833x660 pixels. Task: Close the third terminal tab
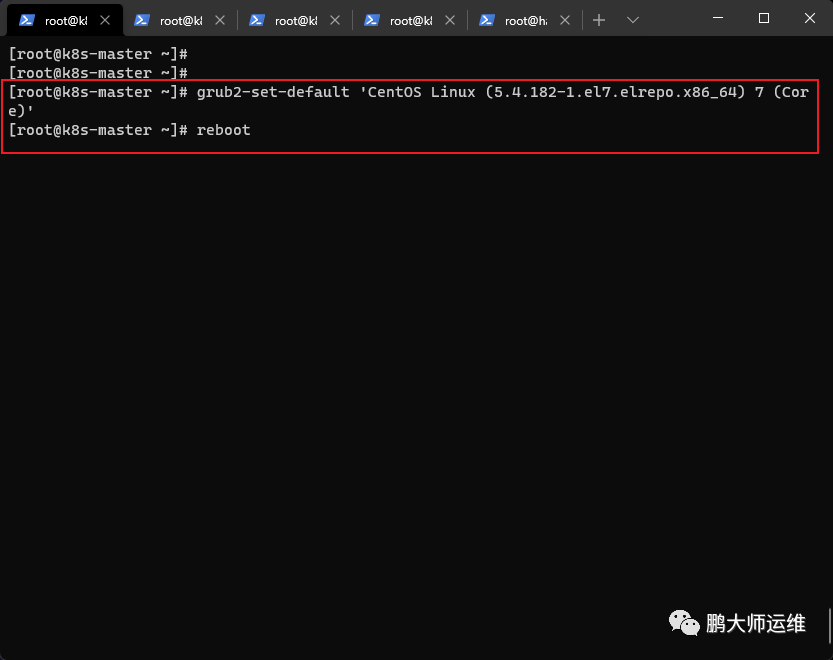pyautogui.click(x=335, y=20)
